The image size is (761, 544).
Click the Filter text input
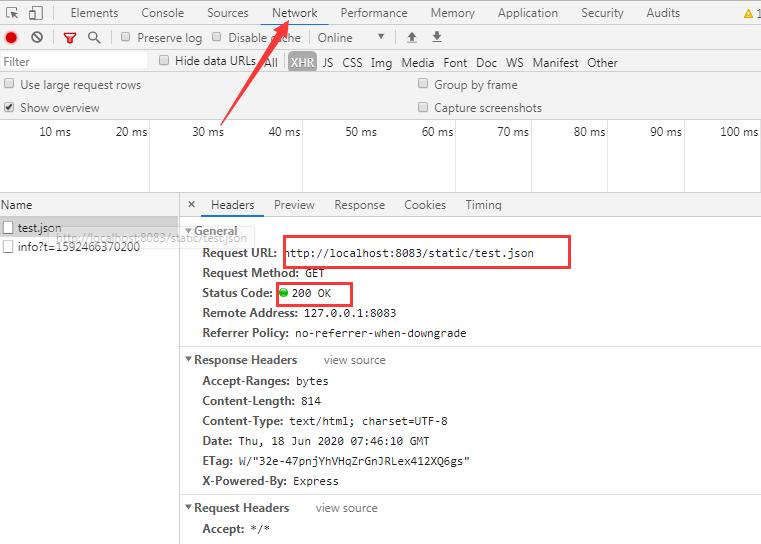coord(72,62)
